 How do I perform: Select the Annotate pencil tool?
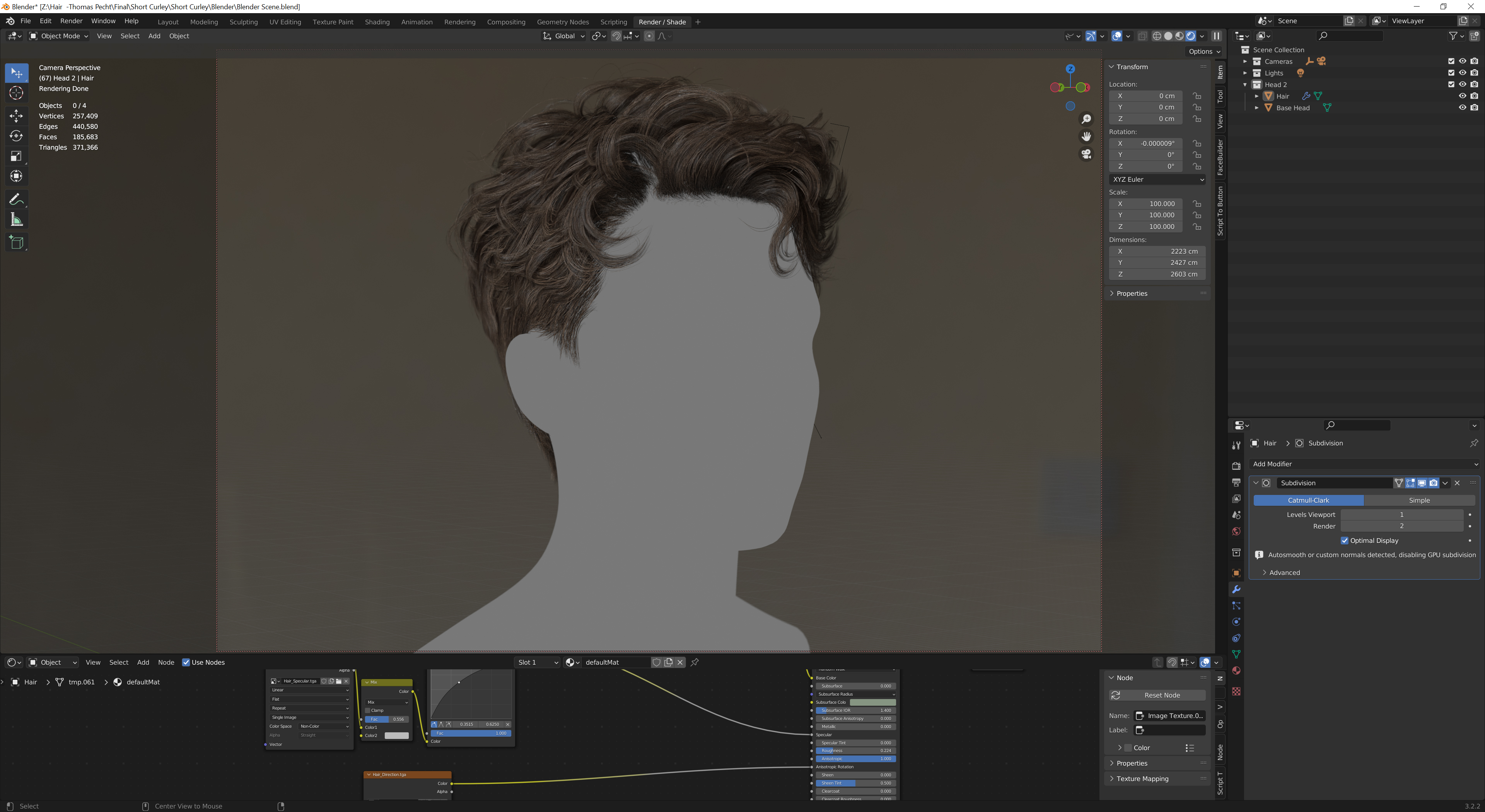tap(16, 200)
